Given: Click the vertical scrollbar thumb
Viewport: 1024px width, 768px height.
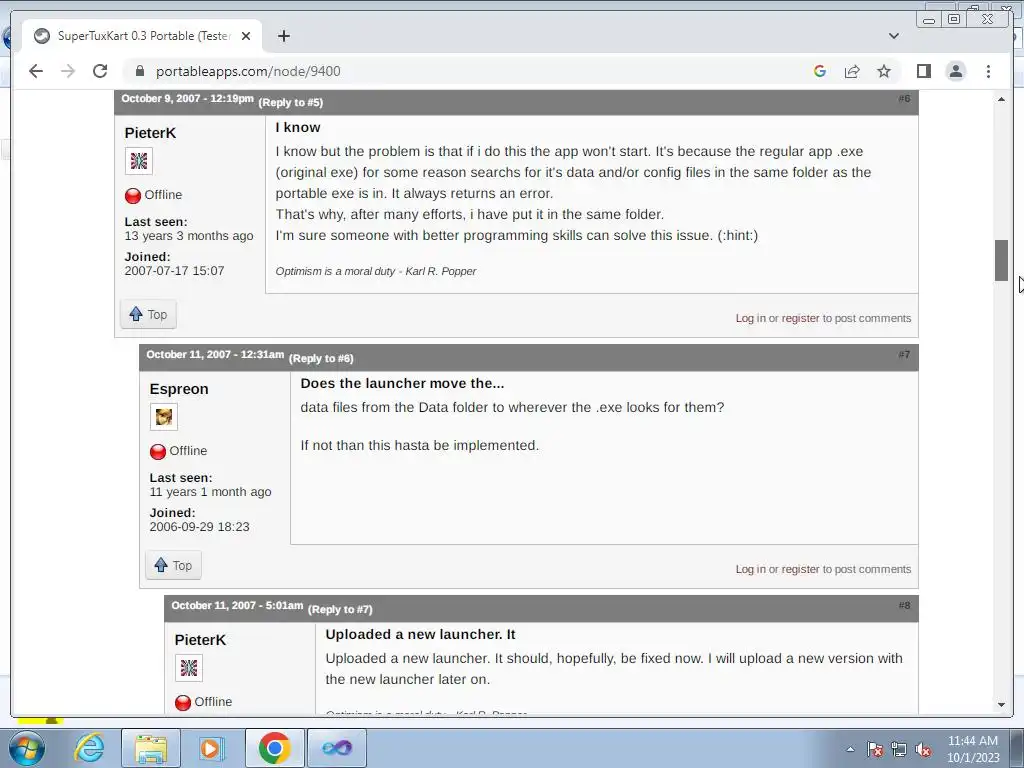Looking at the screenshot, I should point(1001,261).
